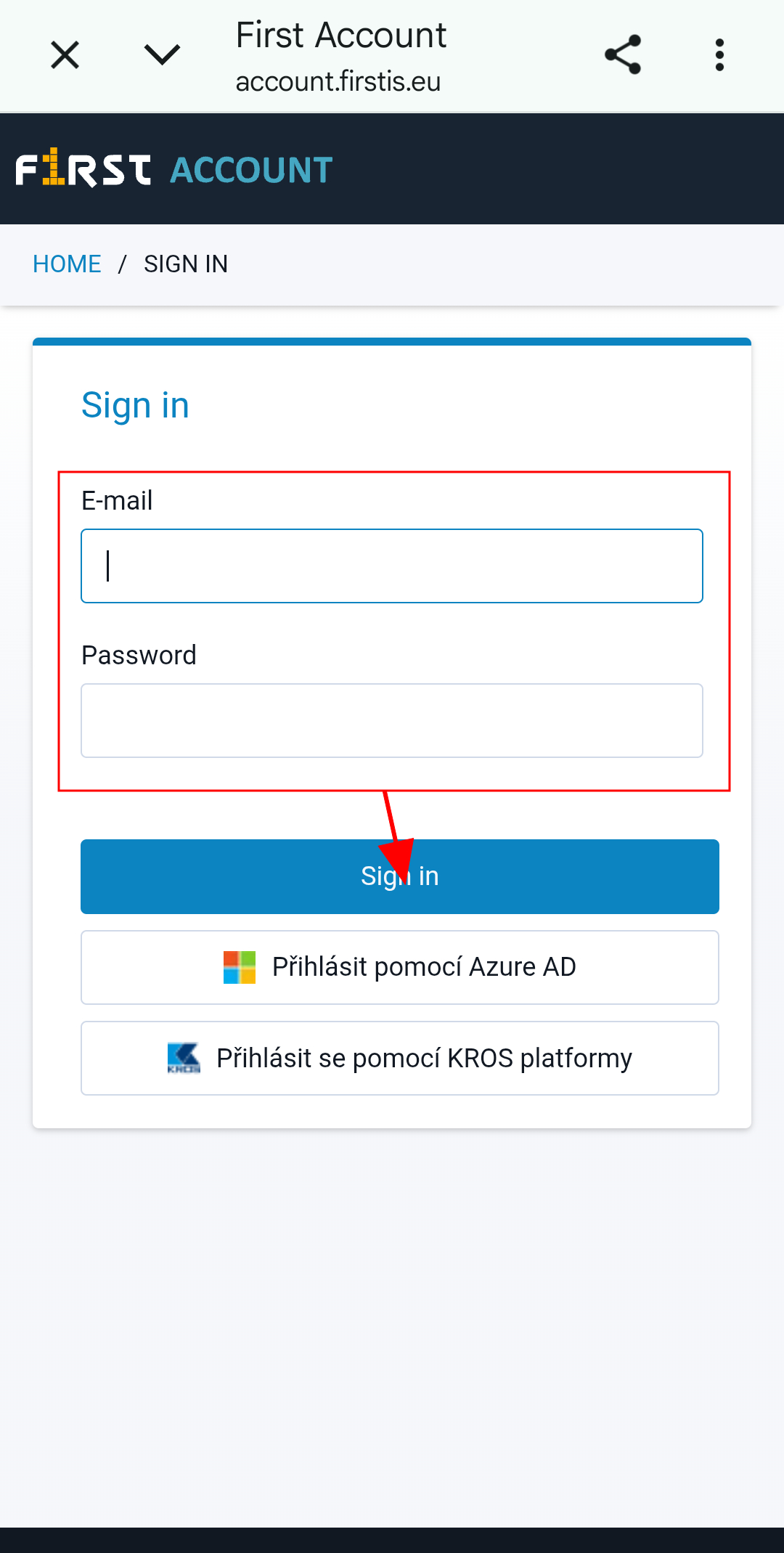Open the three-dot overflow menu
Viewport: 784px width, 1553px height.
(719, 55)
